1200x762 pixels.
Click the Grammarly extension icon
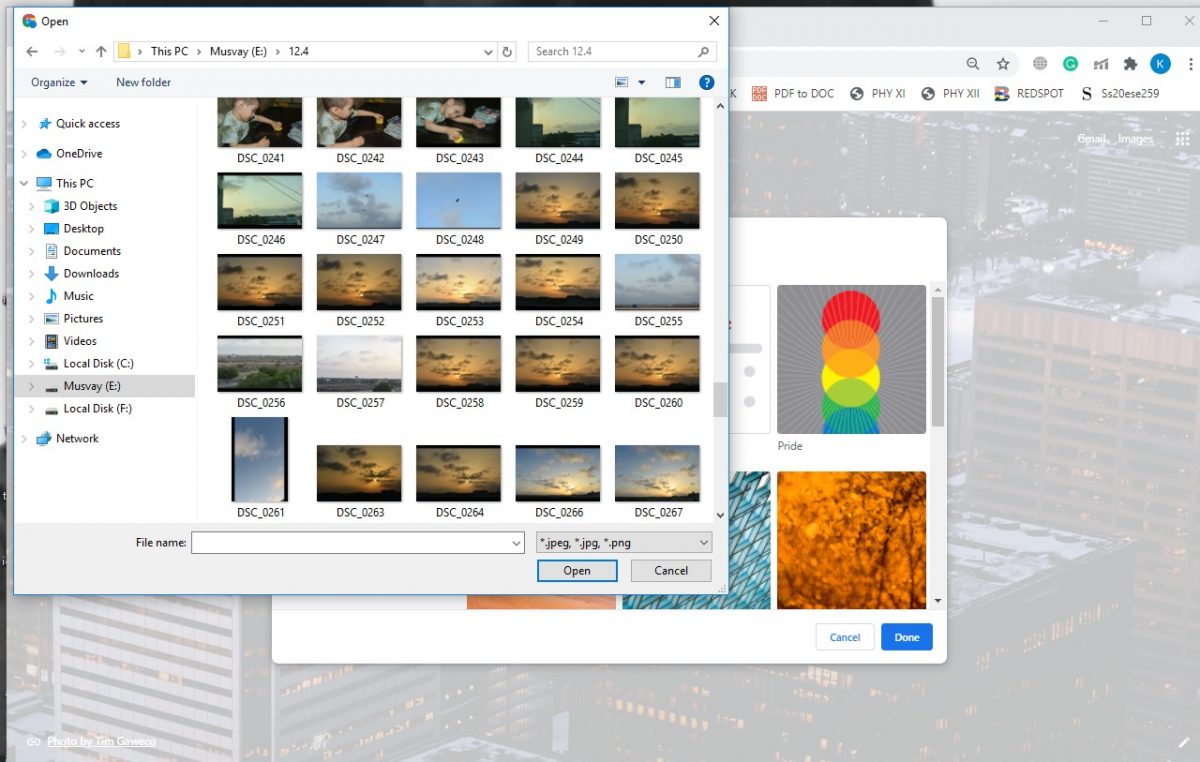coord(1070,64)
